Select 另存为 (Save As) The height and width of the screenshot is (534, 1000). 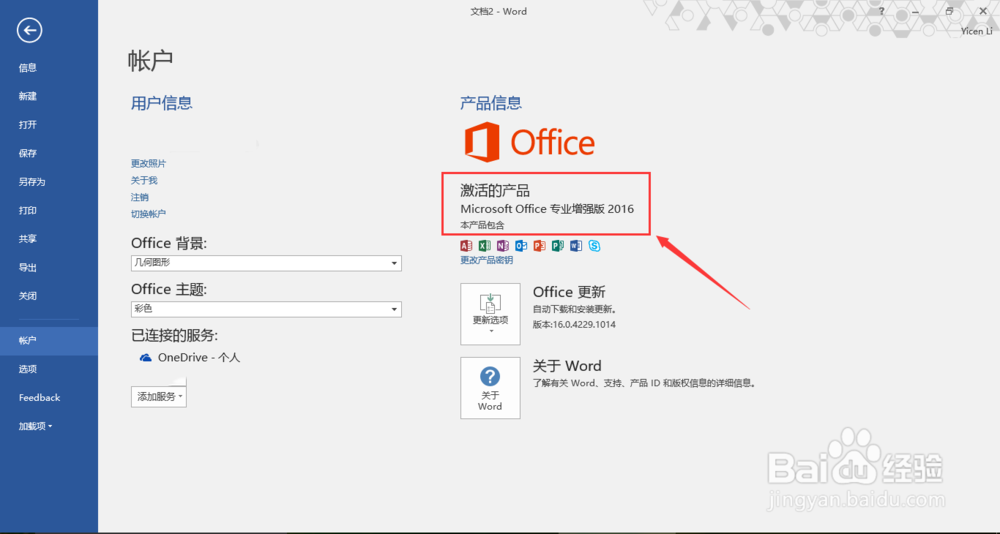(32, 182)
